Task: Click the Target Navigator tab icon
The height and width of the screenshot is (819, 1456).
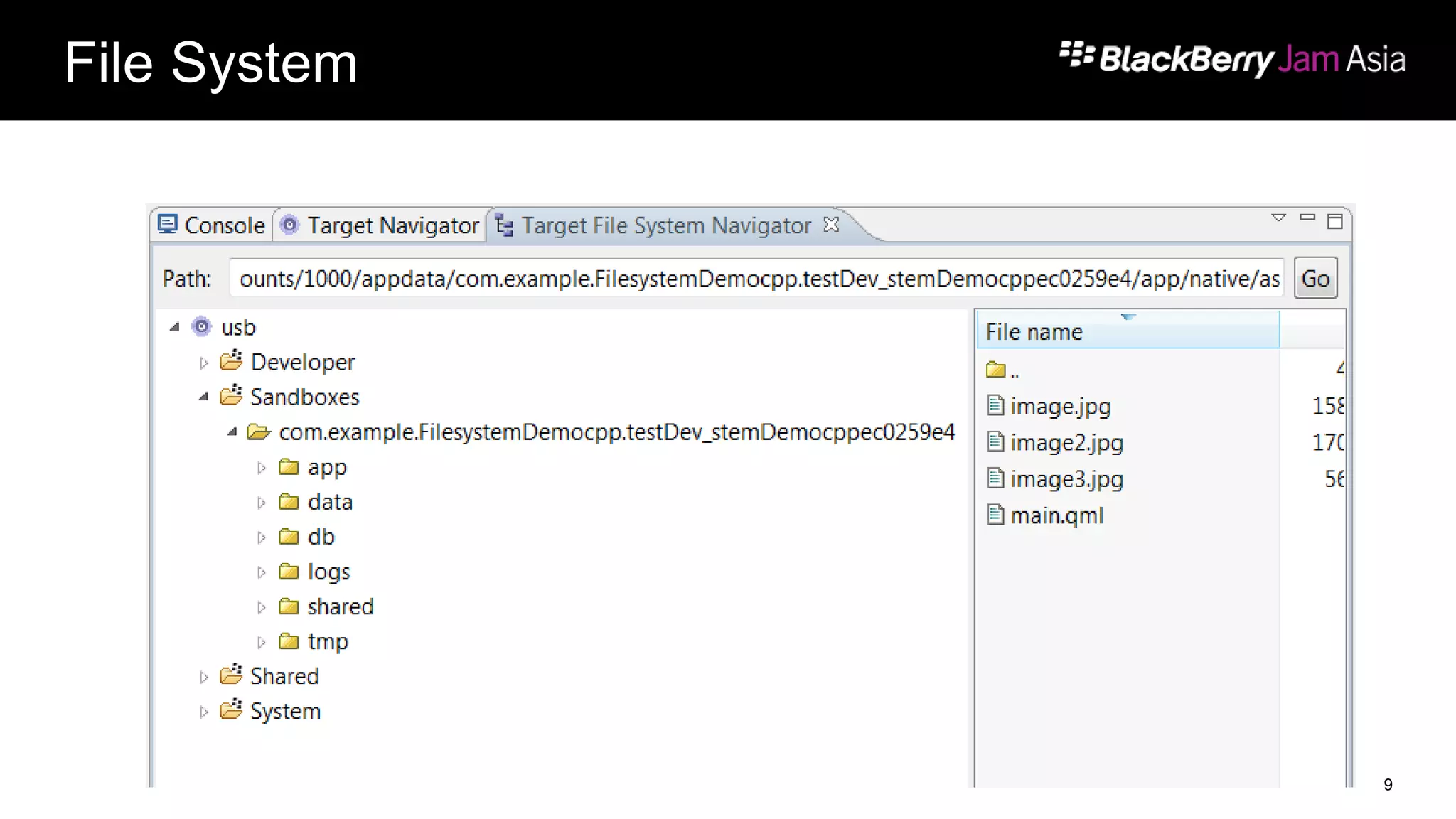Action: [x=289, y=225]
